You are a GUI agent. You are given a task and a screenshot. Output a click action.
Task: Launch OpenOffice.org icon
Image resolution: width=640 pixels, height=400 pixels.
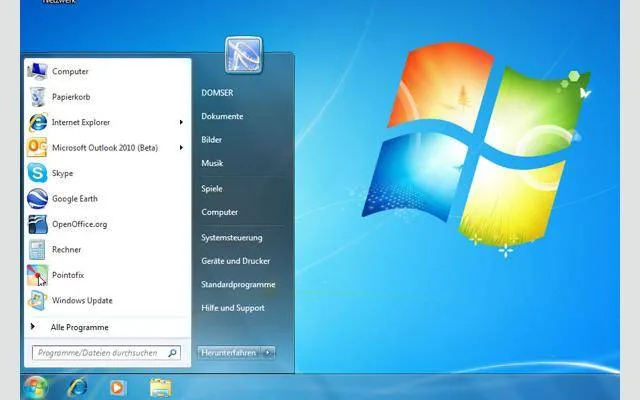(37, 224)
